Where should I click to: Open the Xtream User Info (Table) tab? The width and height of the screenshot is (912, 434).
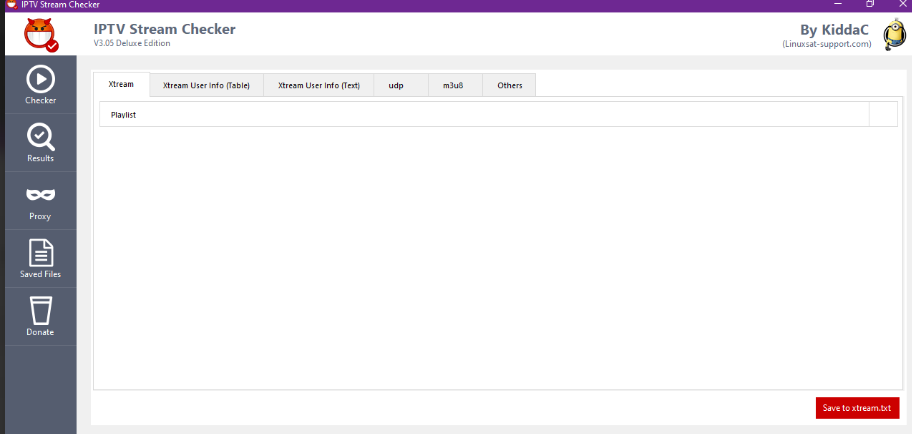click(206, 85)
